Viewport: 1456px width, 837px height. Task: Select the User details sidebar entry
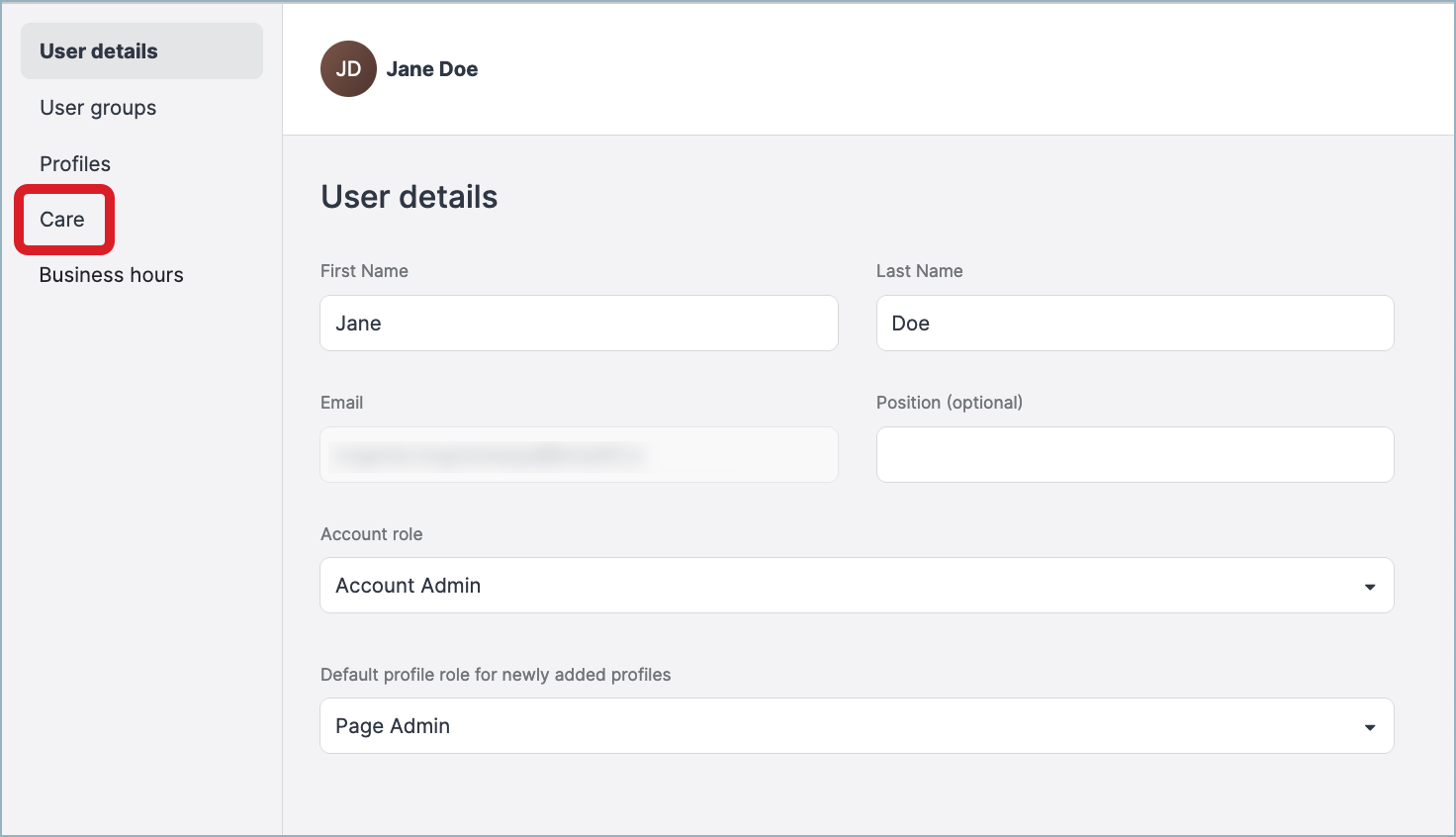click(98, 50)
